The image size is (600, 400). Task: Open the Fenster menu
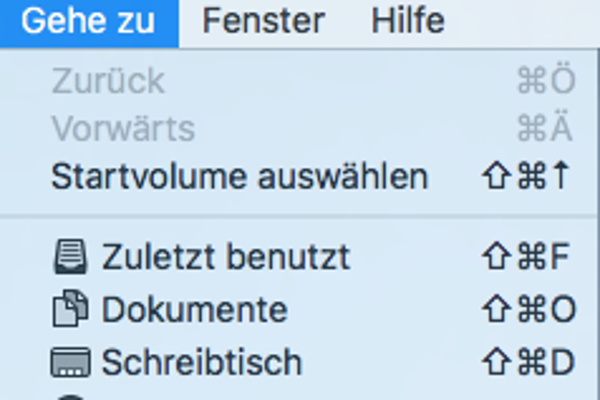pyautogui.click(x=263, y=22)
